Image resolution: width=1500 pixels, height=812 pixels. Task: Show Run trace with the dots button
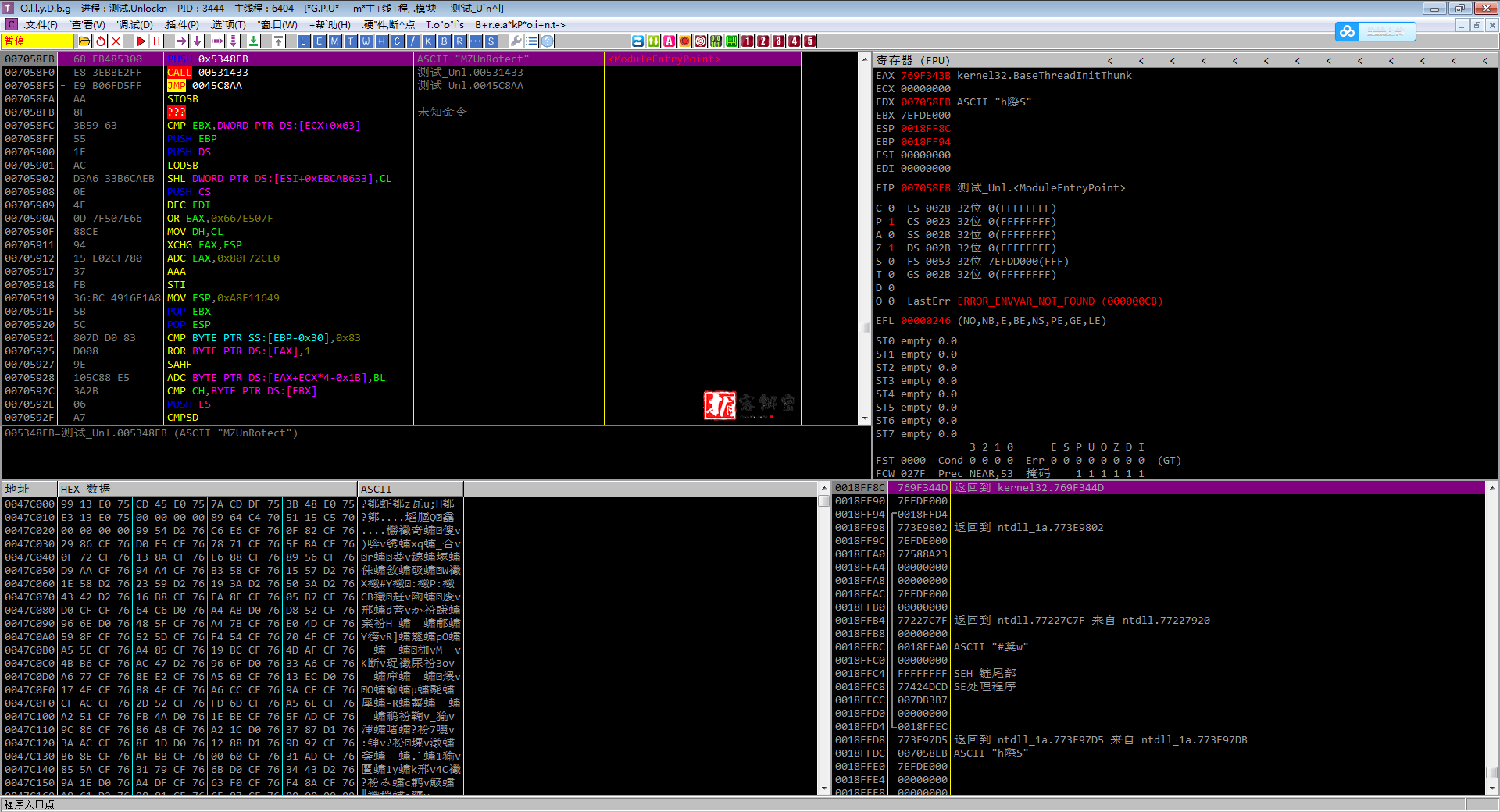click(x=476, y=41)
